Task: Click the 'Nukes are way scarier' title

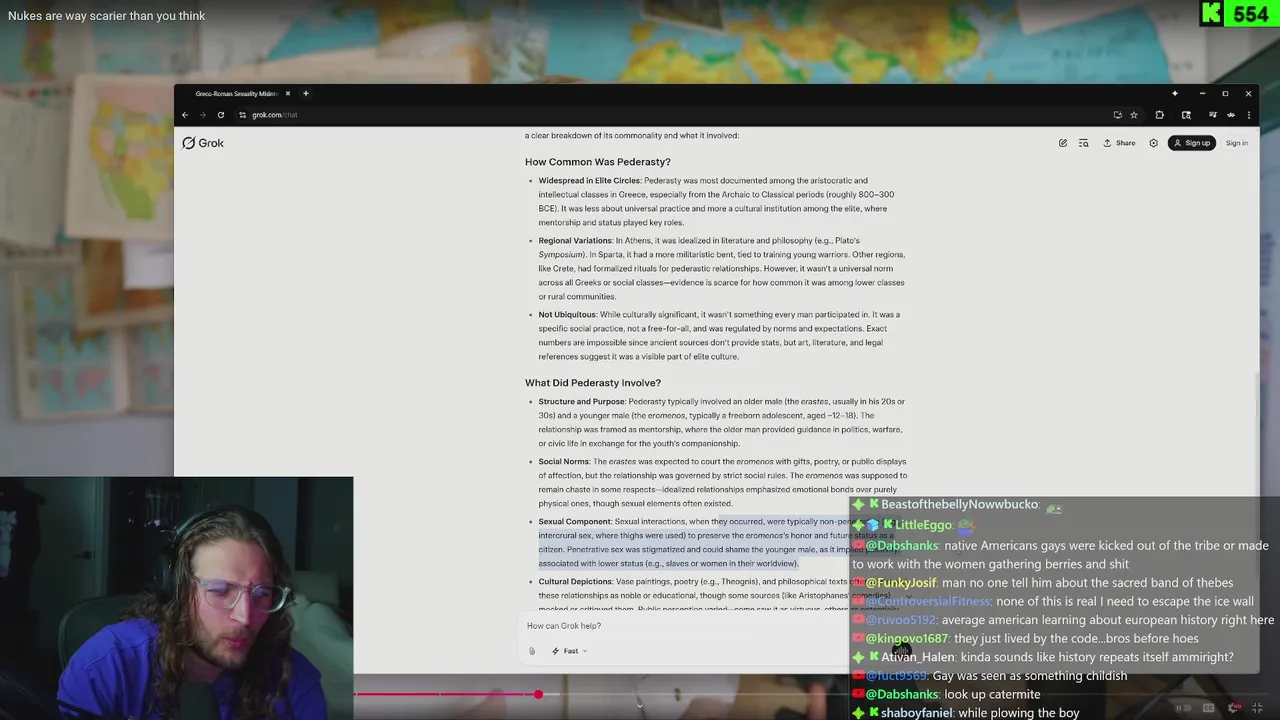Action: click(x=106, y=16)
